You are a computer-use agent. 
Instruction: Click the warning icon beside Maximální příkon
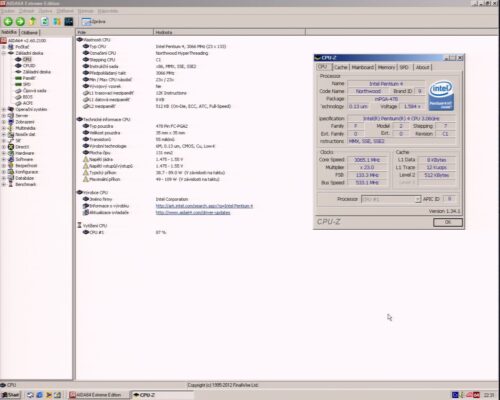(x=86, y=179)
